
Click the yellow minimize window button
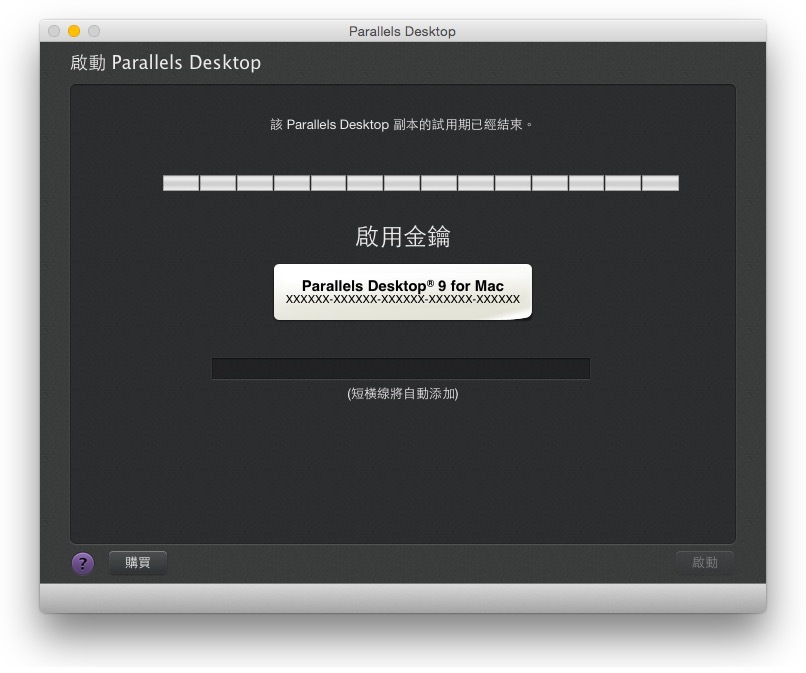74,31
